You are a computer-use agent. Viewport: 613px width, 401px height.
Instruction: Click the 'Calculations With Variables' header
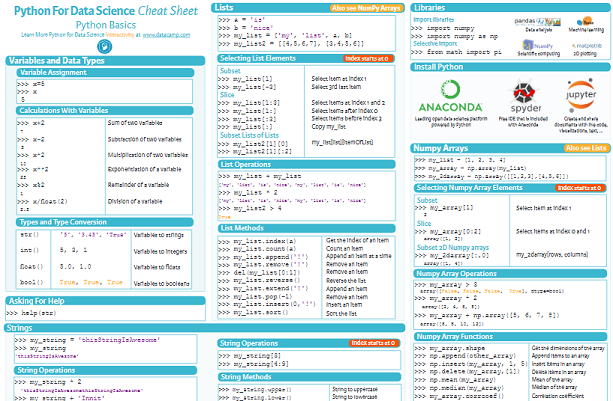click(x=105, y=110)
